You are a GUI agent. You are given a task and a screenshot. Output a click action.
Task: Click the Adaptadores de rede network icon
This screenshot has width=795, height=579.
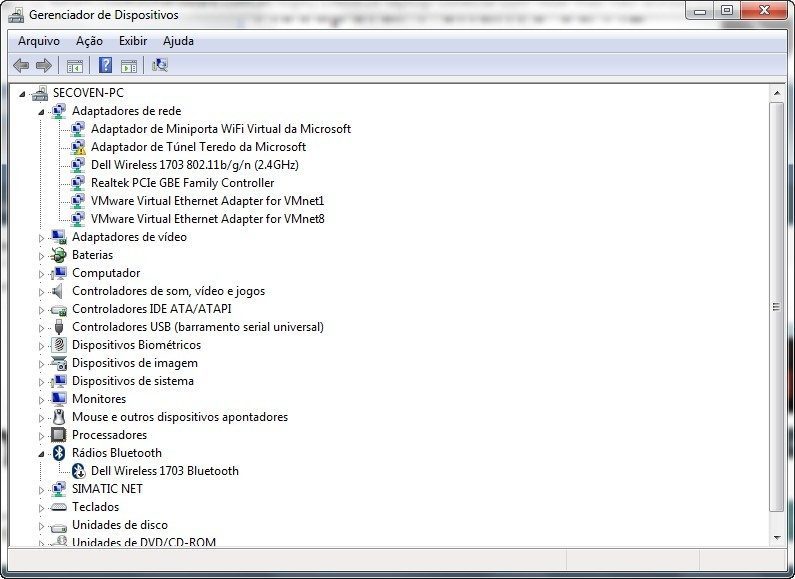click(59, 111)
